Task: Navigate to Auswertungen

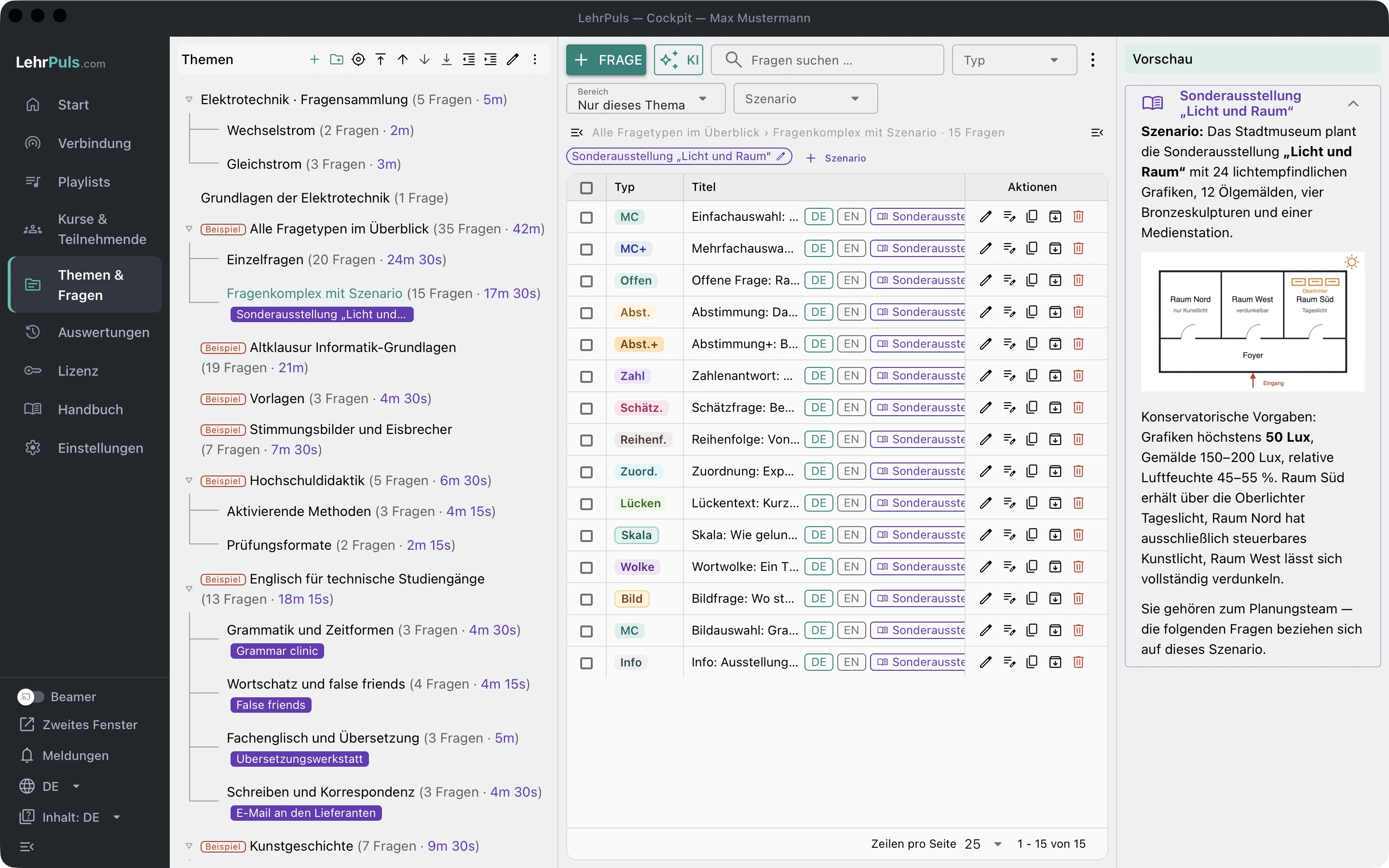Action: click(x=85, y=332)
